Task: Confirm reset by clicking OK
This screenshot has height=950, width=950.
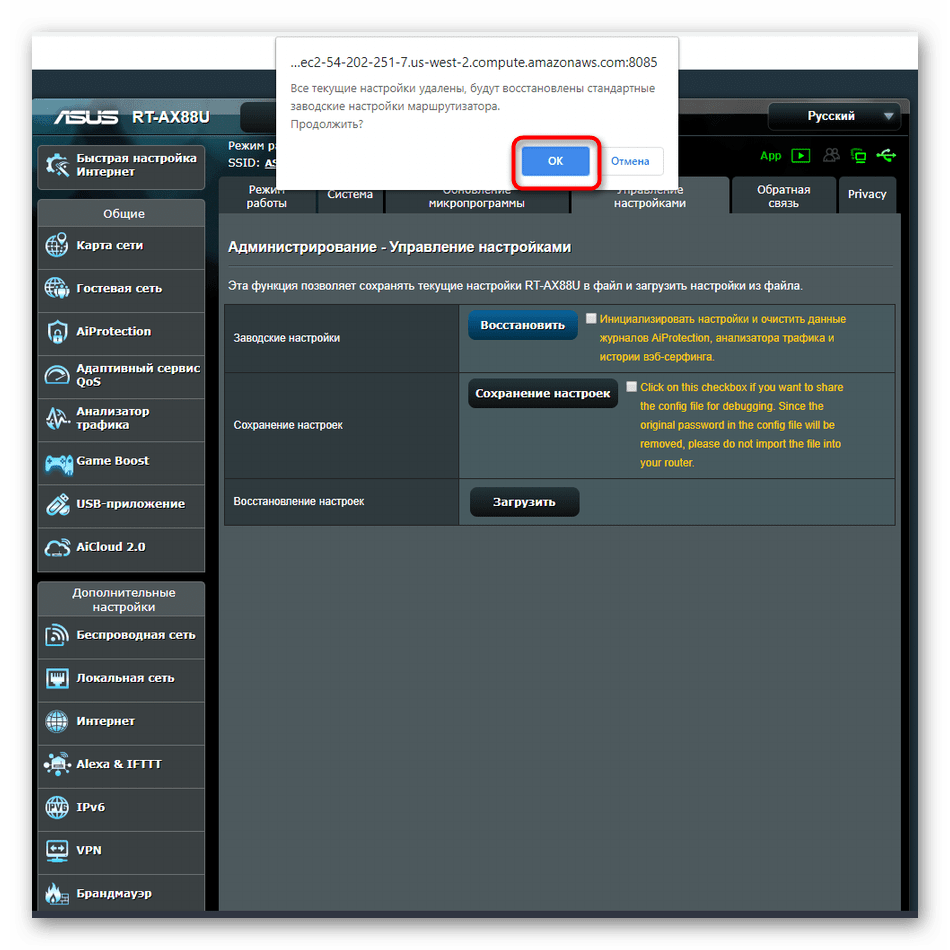Action: (x=555, y=161)
